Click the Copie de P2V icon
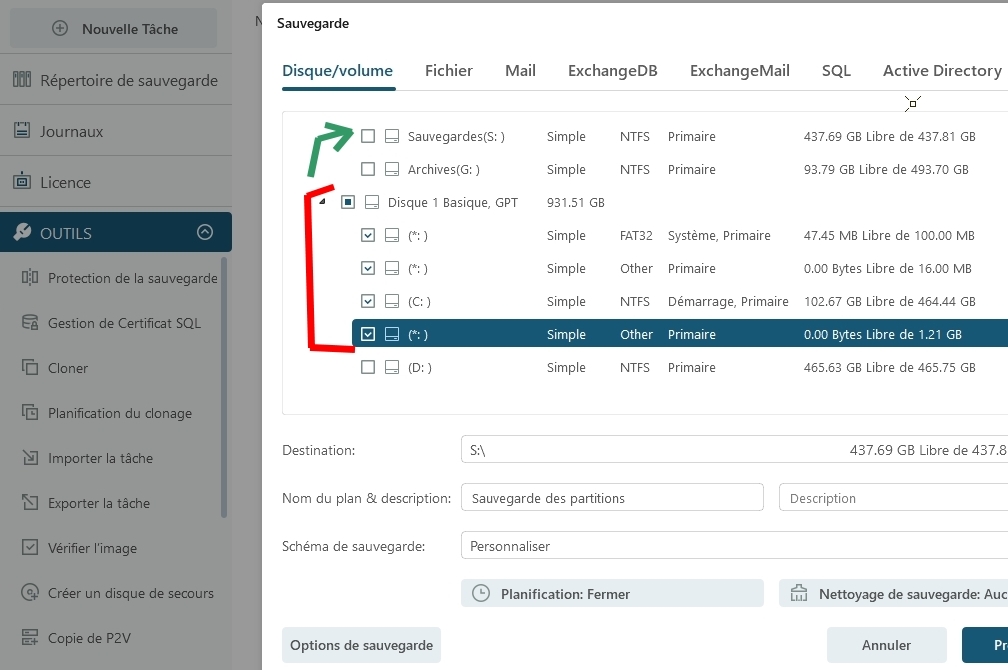 pyautogui.click(x=30, y=638)
